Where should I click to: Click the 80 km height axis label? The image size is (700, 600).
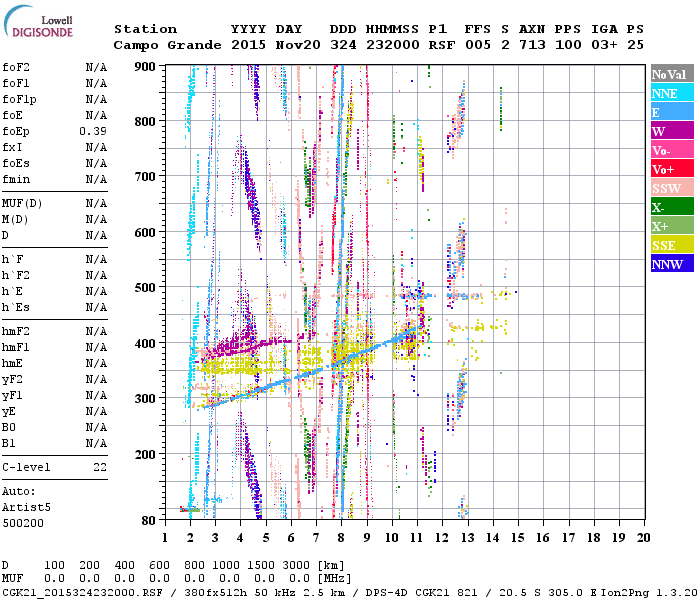tap(149, 521)
